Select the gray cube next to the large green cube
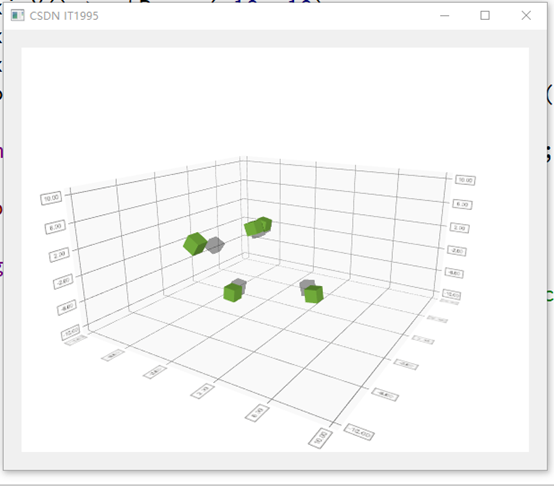 [215, 245]
